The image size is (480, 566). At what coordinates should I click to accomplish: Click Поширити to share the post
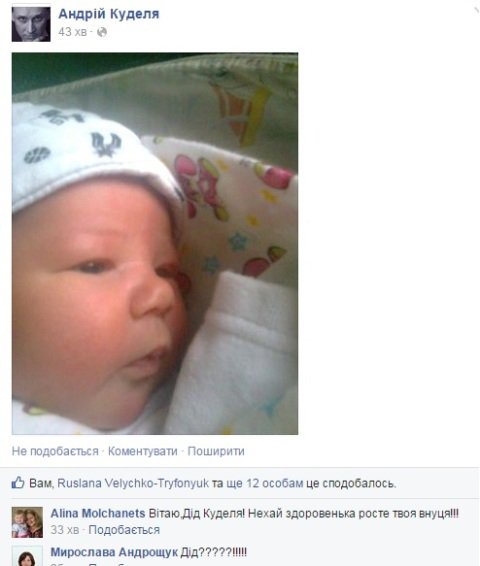pos(216,451)
